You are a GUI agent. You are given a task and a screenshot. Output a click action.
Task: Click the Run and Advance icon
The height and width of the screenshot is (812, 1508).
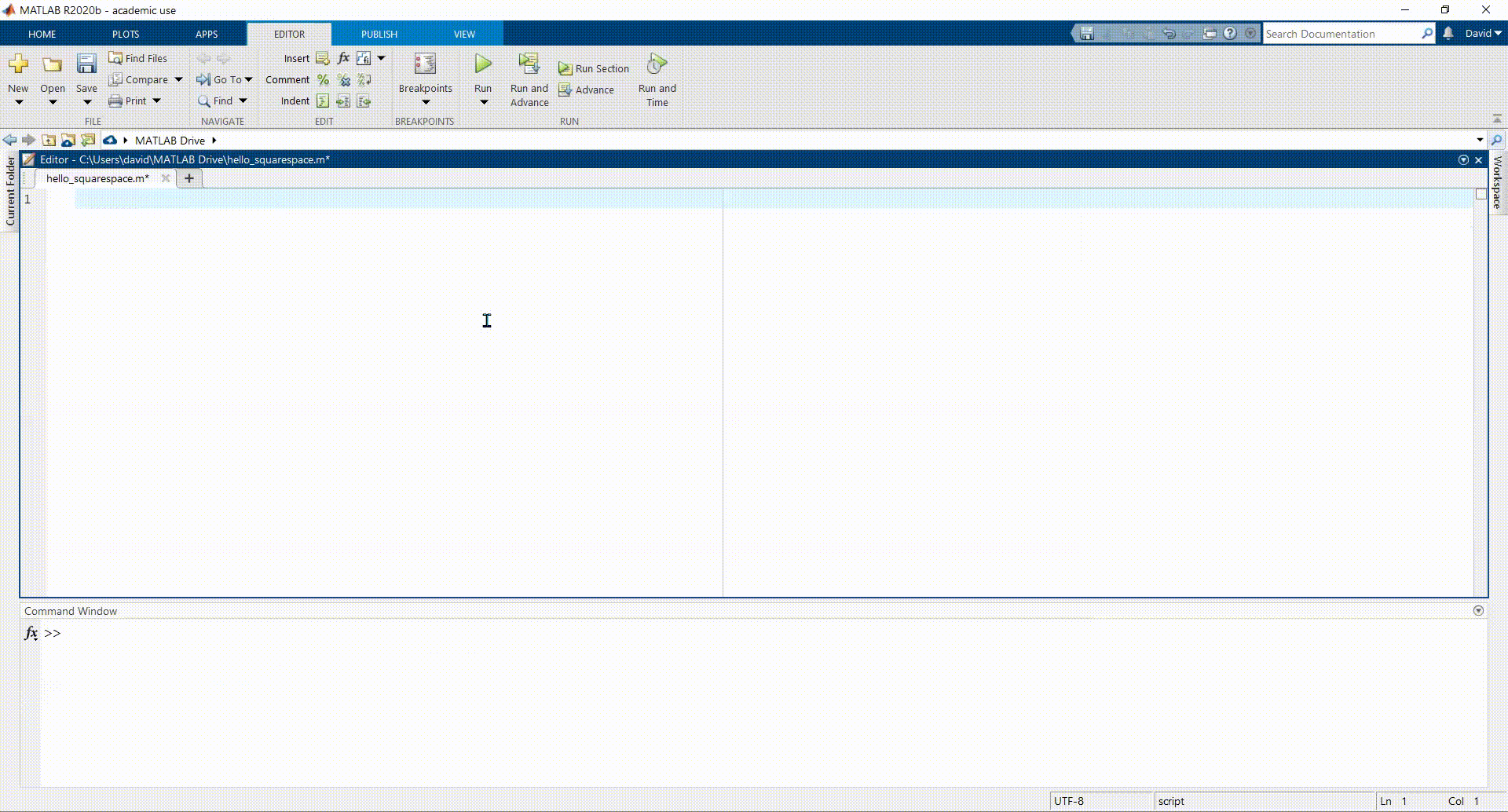(529, 64)
